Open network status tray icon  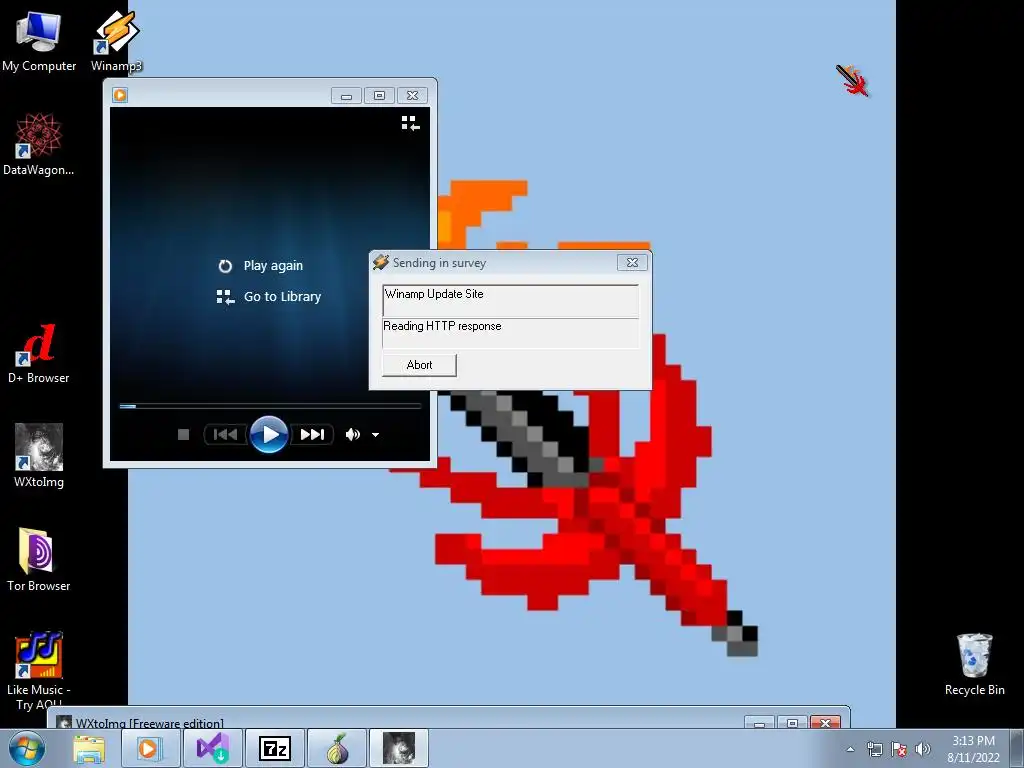pos(874,749)
